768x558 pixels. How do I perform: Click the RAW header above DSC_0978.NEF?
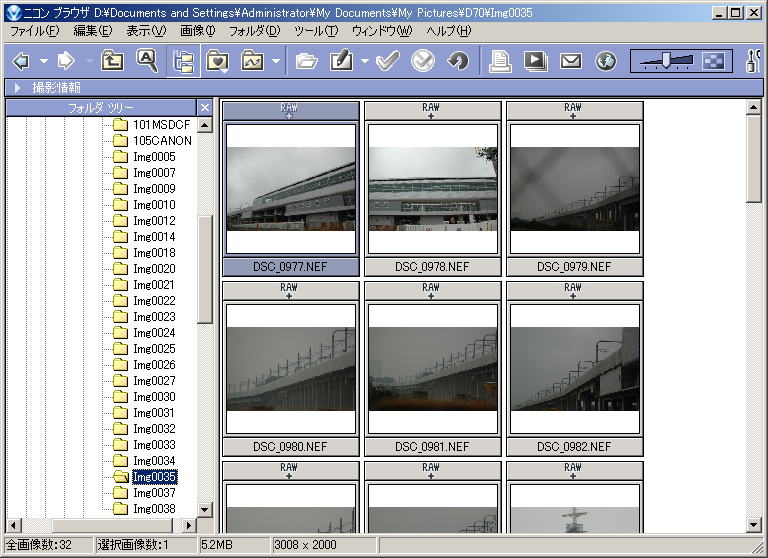pos(433,110)
